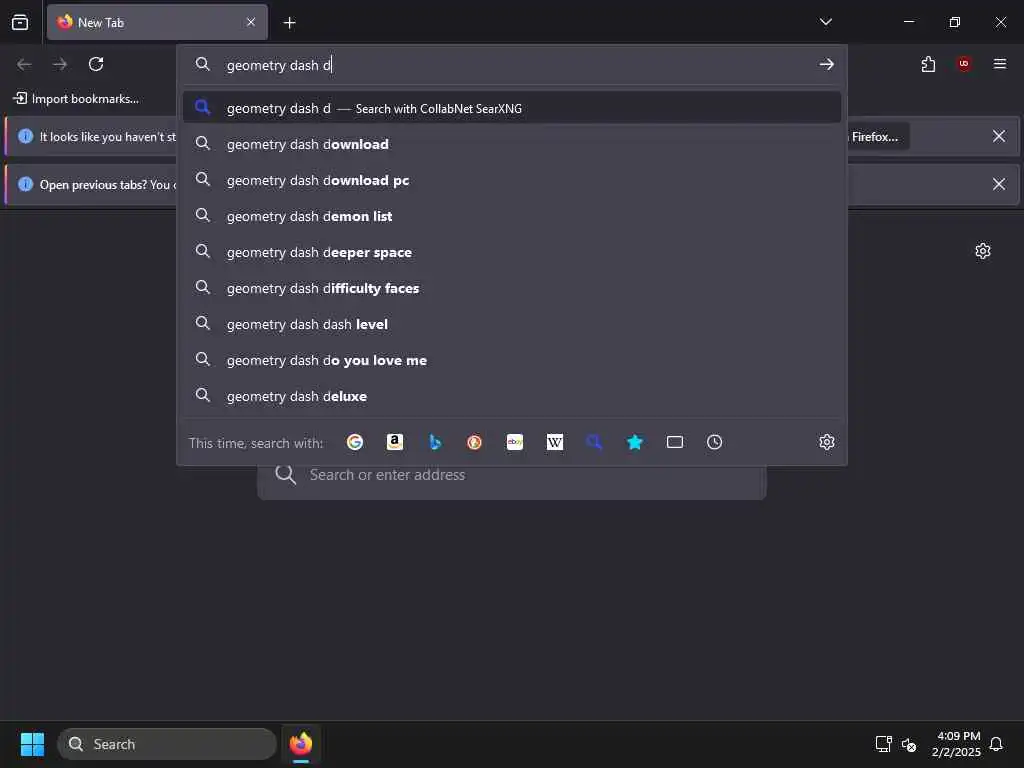
Task: Search with Google engine icon
Action: click(355, 442)
